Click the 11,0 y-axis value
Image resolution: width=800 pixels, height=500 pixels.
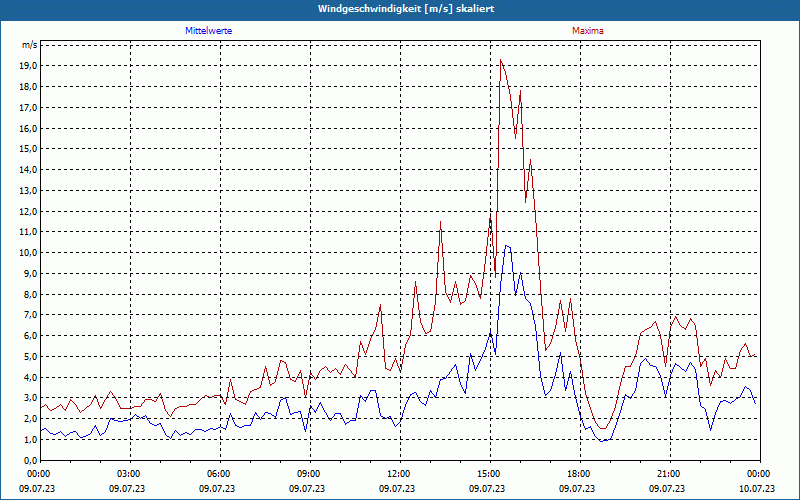coord(28,232)
